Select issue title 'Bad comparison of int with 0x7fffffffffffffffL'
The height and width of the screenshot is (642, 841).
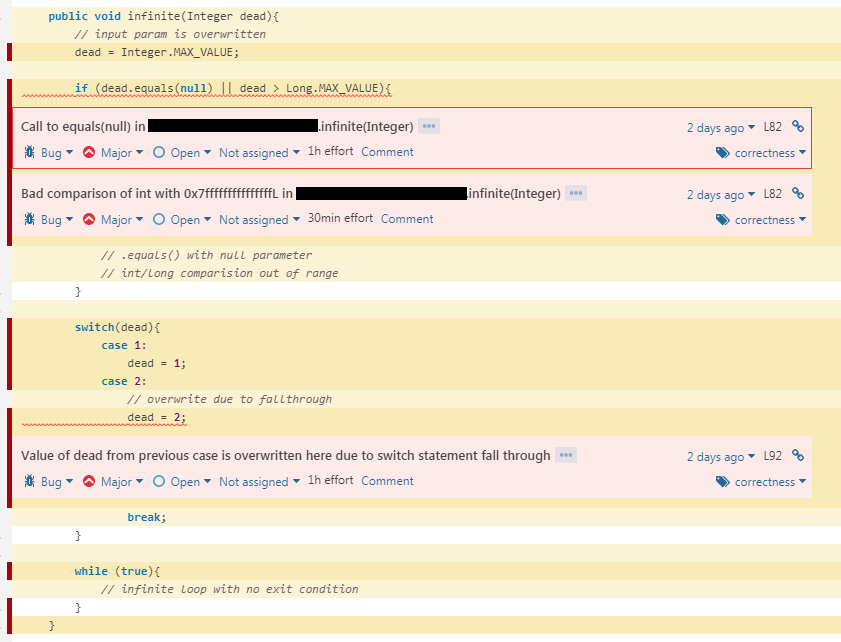150,194
